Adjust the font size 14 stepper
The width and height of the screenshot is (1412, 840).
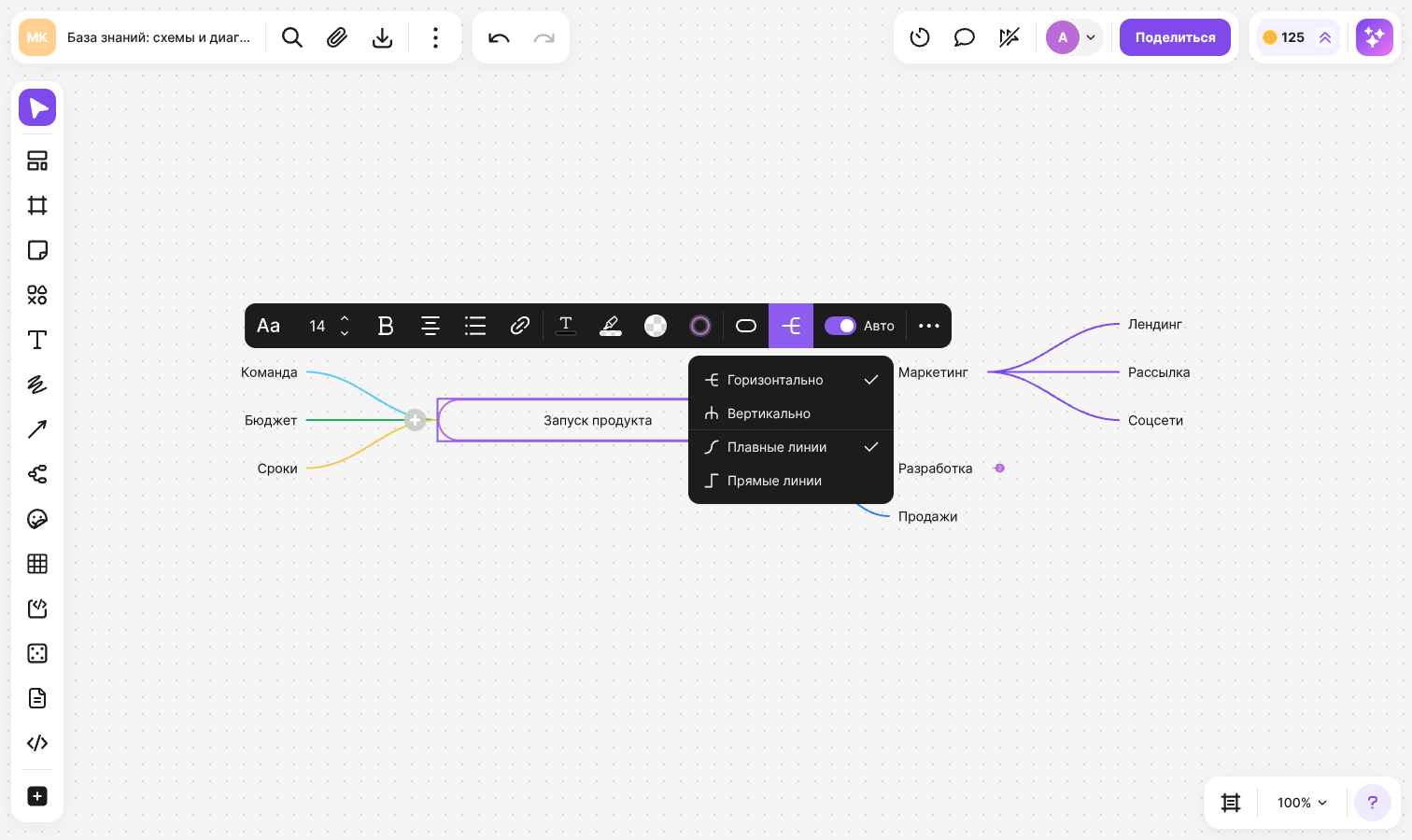point(345,326)
